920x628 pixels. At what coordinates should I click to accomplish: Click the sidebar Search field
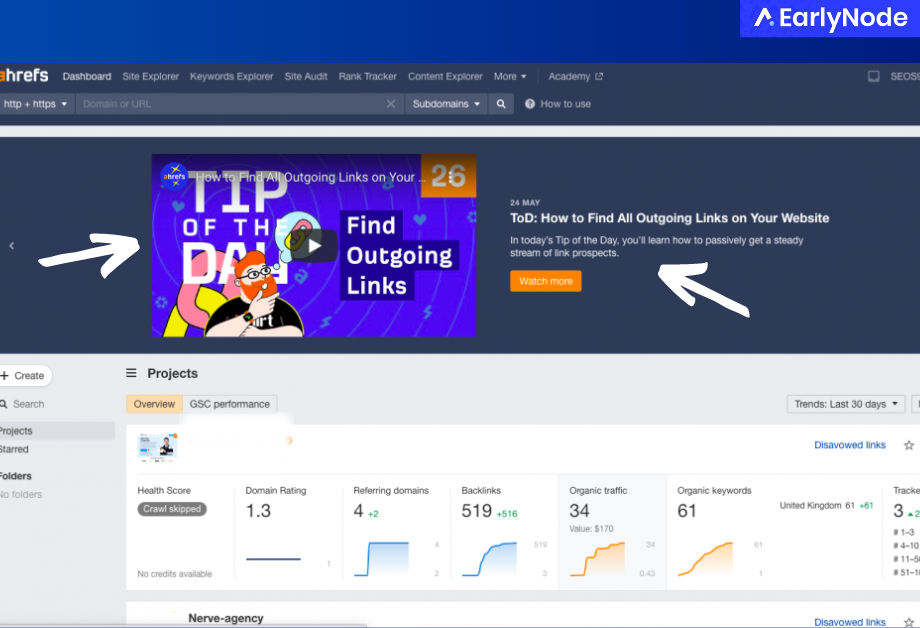28,404
